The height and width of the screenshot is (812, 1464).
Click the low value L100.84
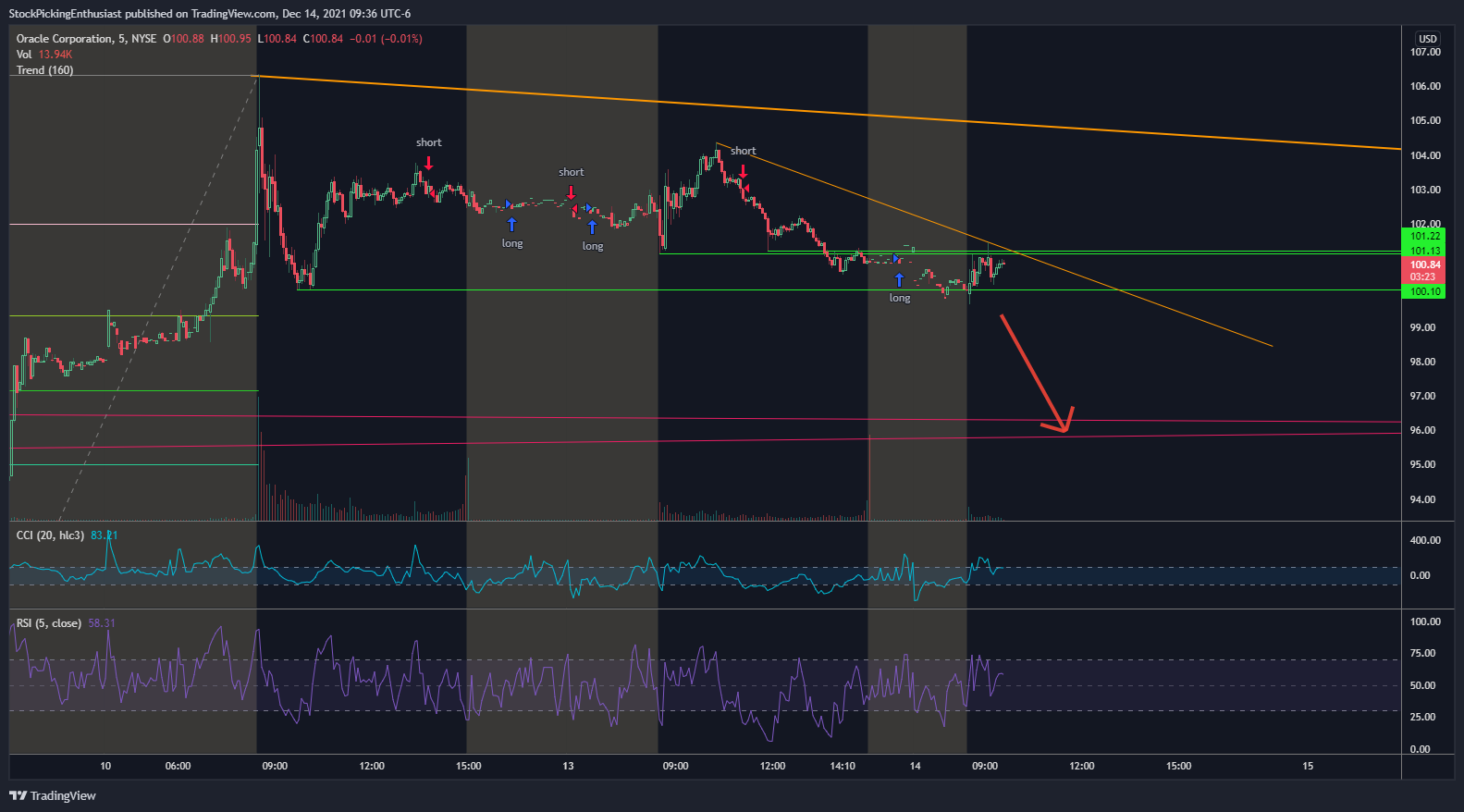click(x=277, y=39)
